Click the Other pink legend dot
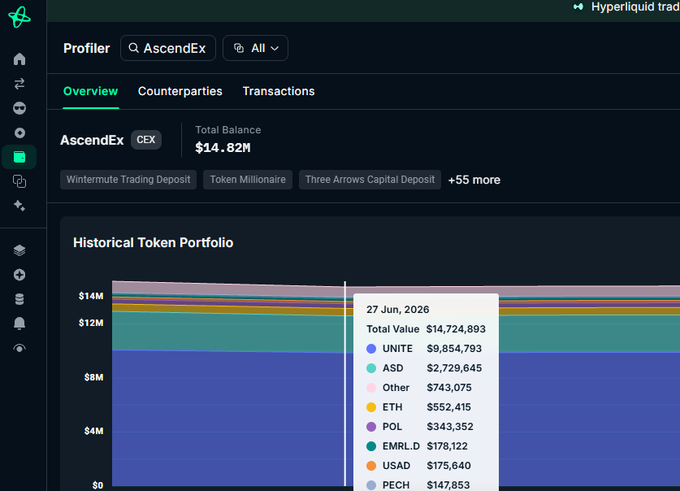 (371, 388)
